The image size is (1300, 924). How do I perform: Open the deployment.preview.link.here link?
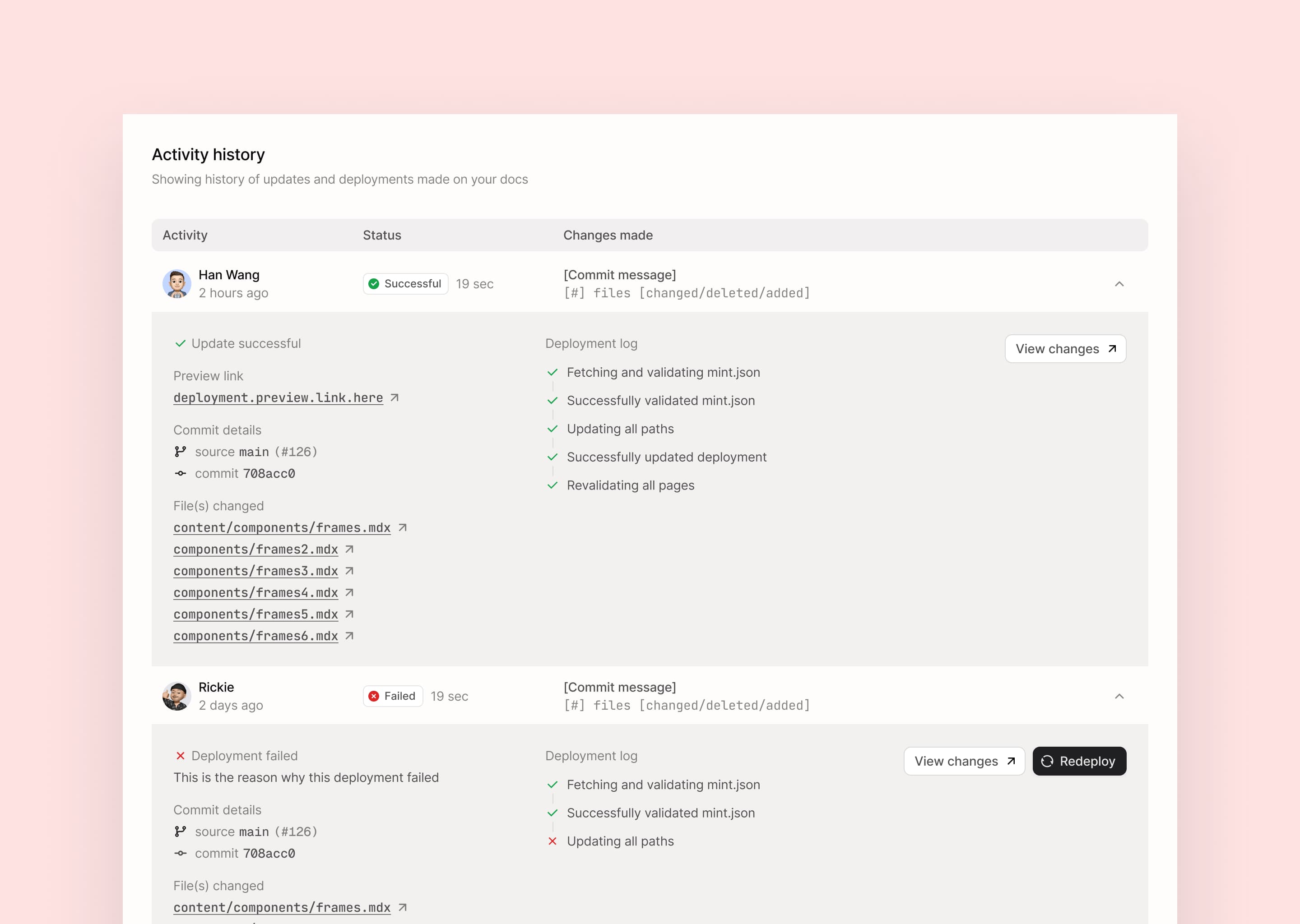click(x=278, y=397)
